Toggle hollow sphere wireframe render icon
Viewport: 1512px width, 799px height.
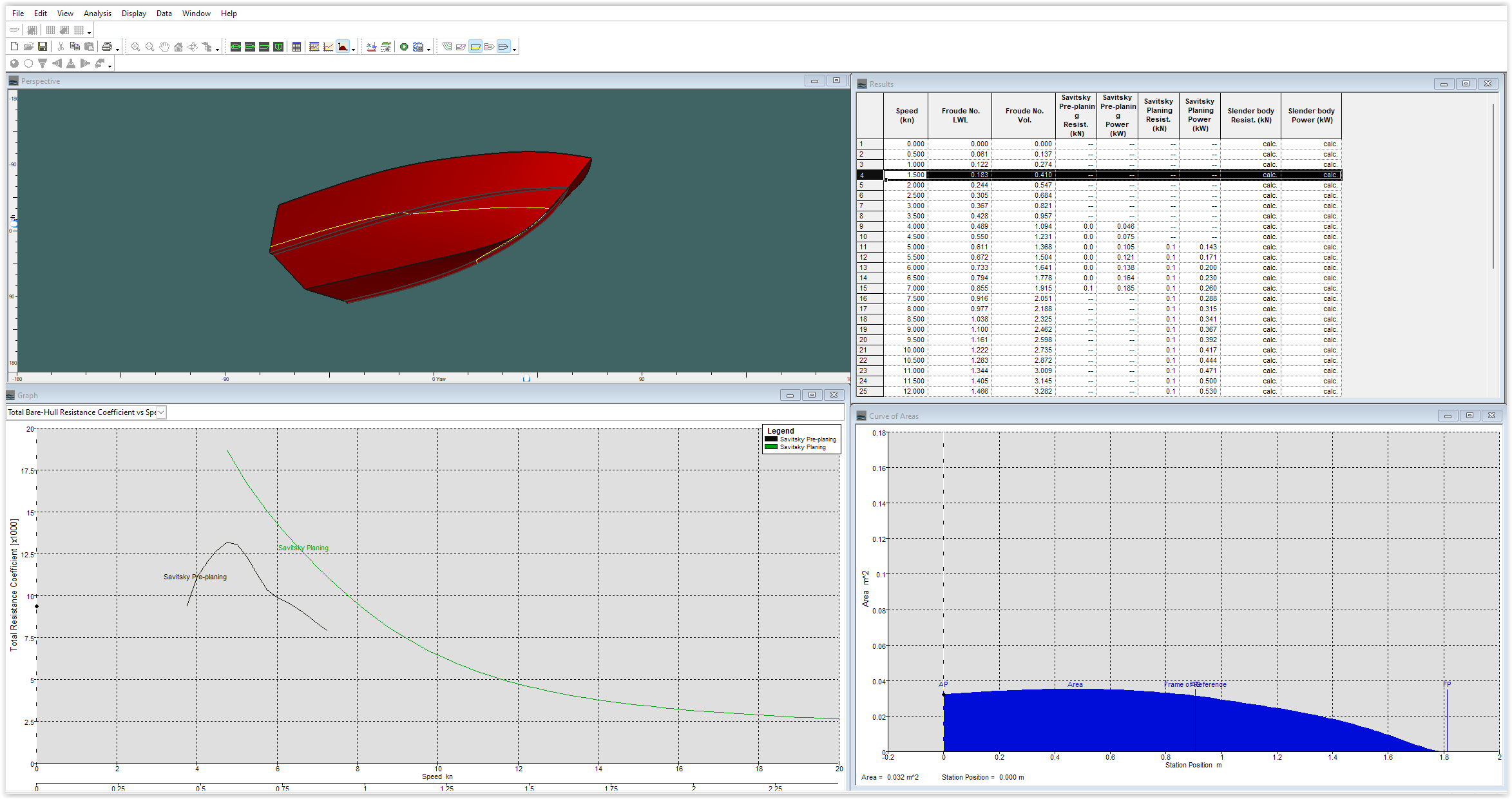[x=28, y=63]
